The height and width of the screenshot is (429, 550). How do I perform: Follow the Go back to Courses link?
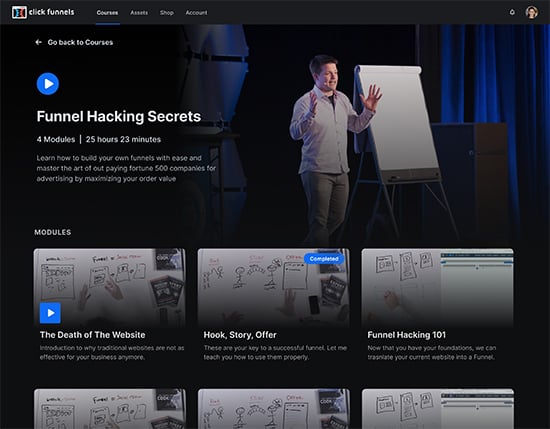pyautogui.click(x=80, y=42)
